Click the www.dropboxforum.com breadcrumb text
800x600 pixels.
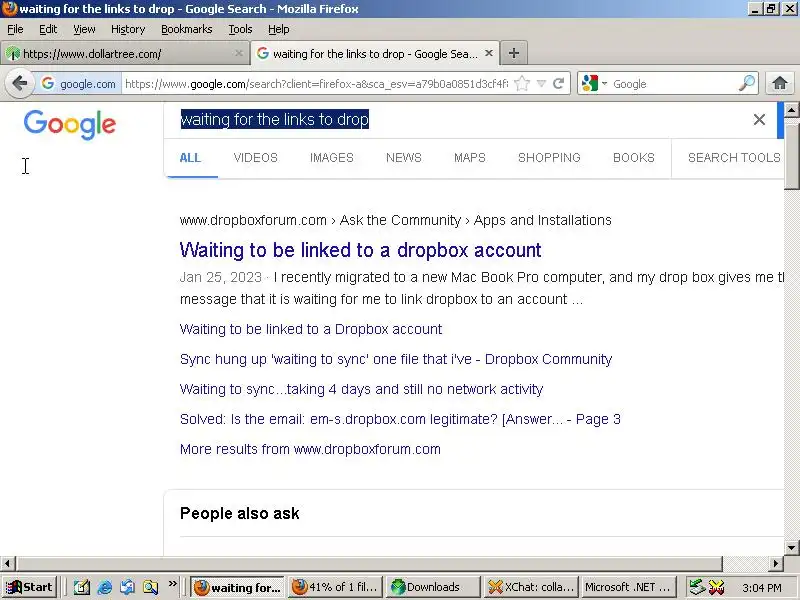click(x=253, y=220)
